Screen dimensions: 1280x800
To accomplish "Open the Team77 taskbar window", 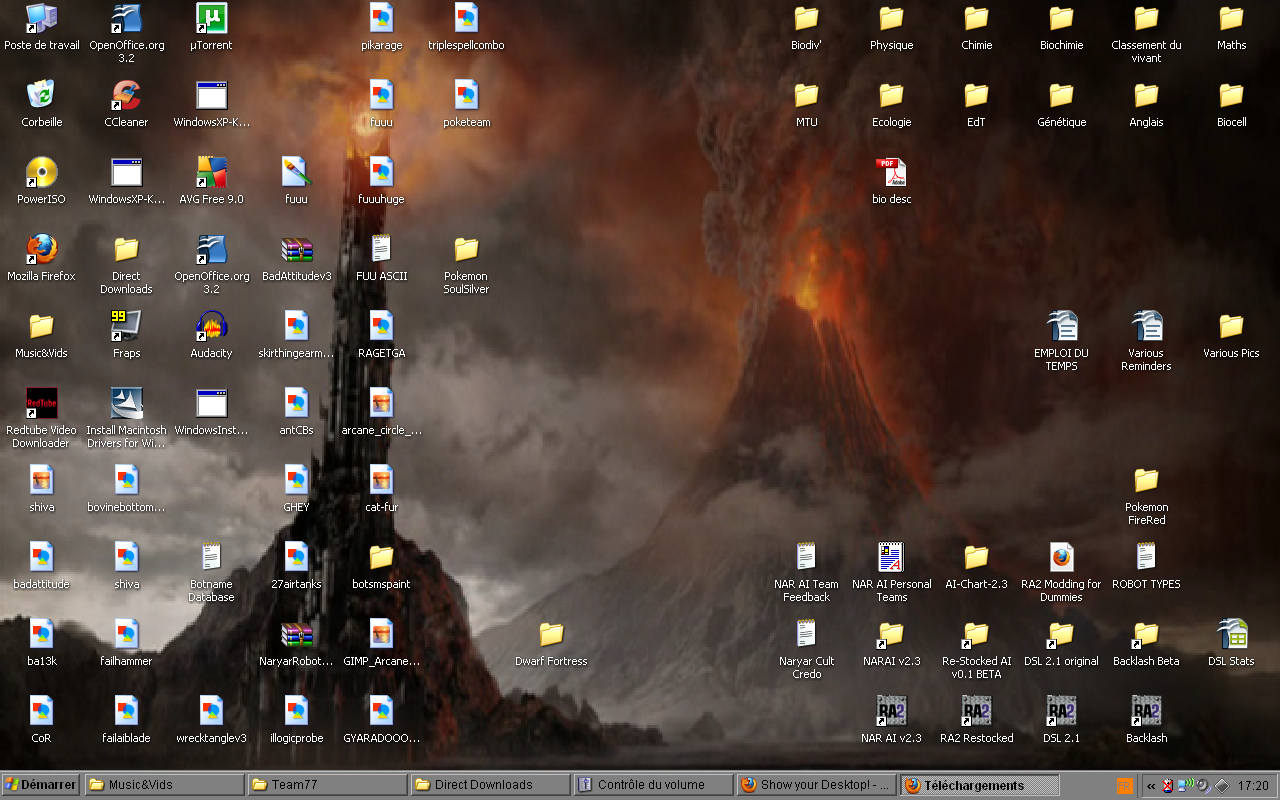I will tap(327, 785).
